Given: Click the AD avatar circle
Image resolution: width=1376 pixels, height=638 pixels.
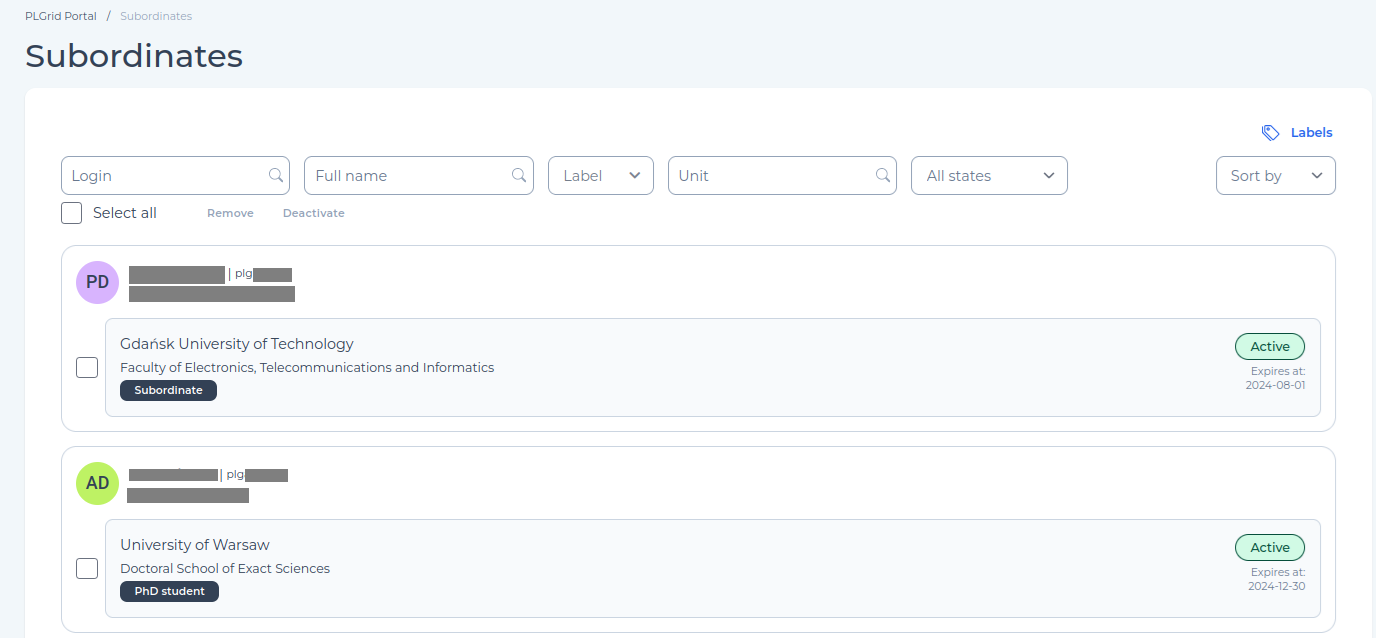Looking at the screenshot, I should click(97, 483).
